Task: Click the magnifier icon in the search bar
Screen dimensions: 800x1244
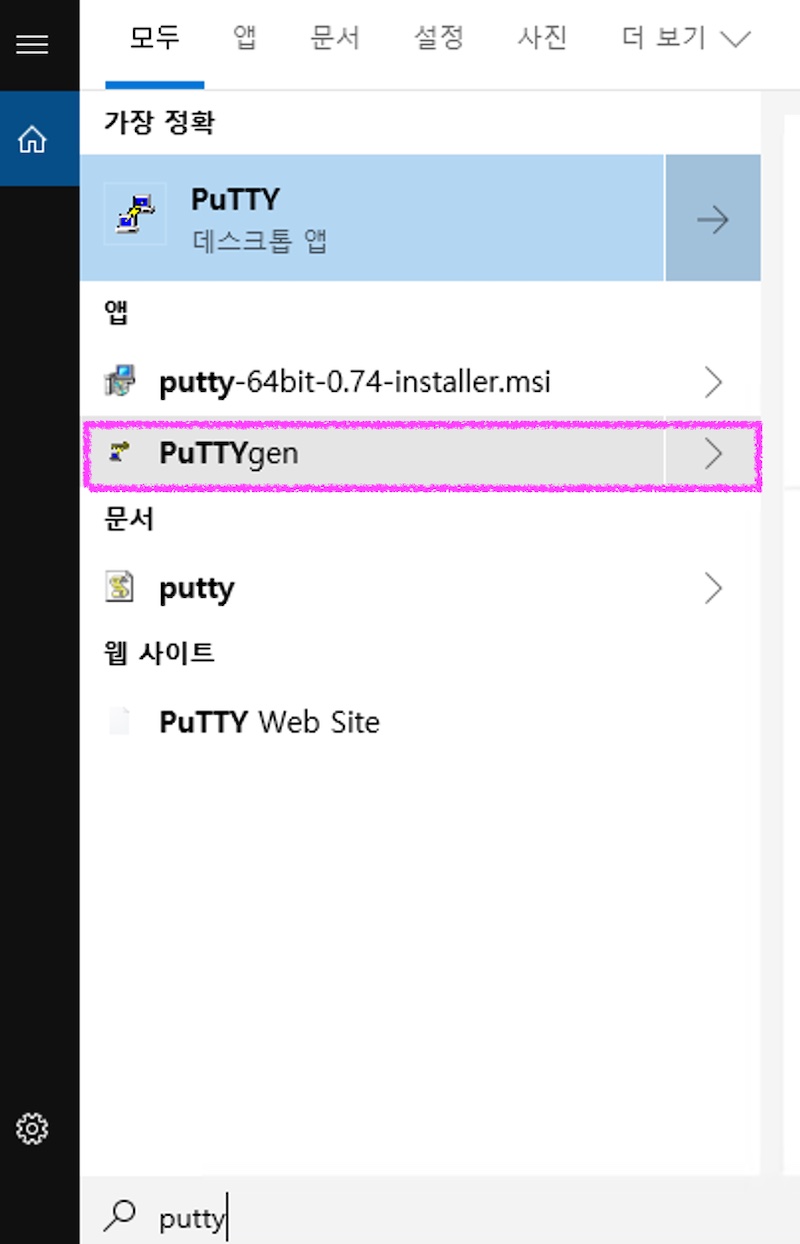Action: click(121, 1215)
